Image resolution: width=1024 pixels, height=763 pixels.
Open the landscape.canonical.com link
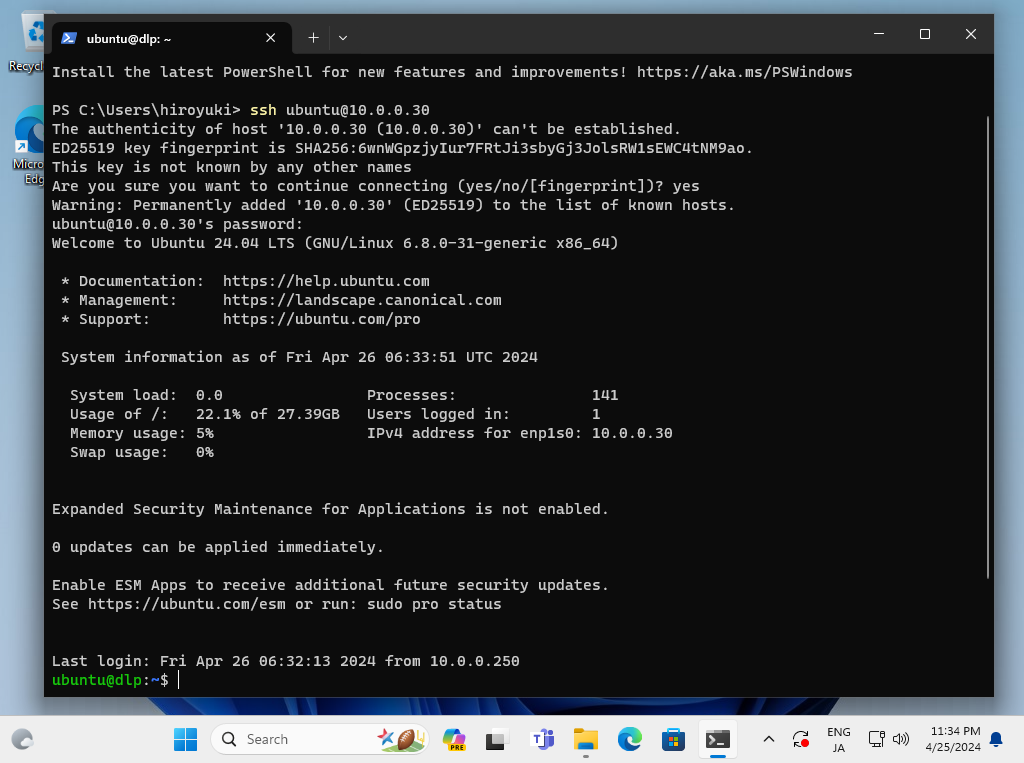pyautogui.click(x=362, y=300)
